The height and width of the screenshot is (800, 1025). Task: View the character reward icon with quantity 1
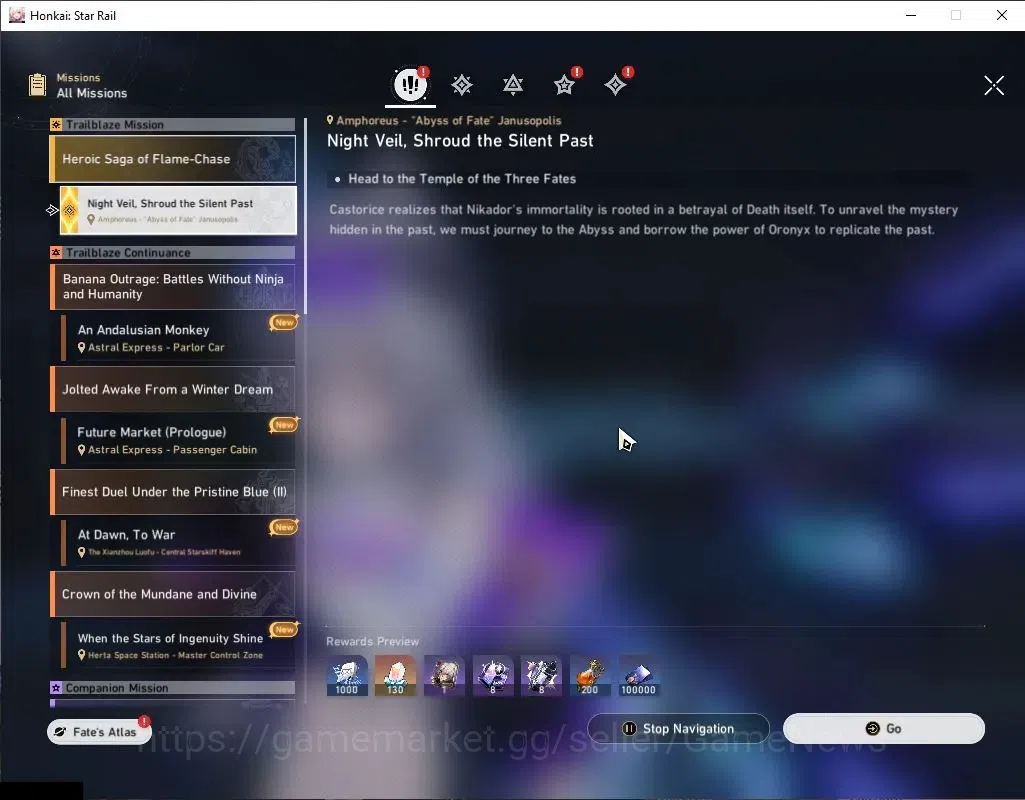[445, 676]
